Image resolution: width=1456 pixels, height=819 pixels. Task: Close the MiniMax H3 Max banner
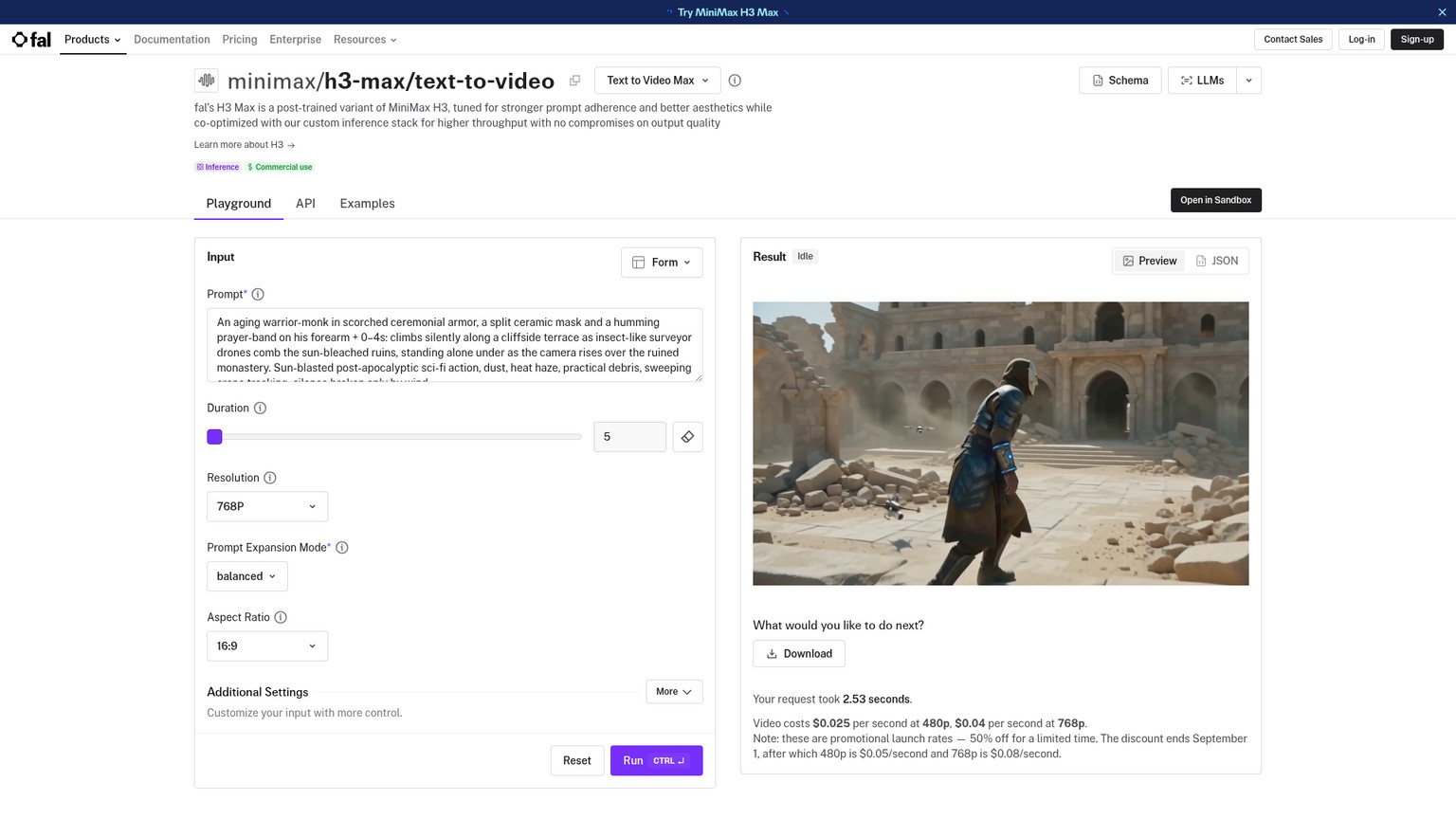[x=1443, y=12]
